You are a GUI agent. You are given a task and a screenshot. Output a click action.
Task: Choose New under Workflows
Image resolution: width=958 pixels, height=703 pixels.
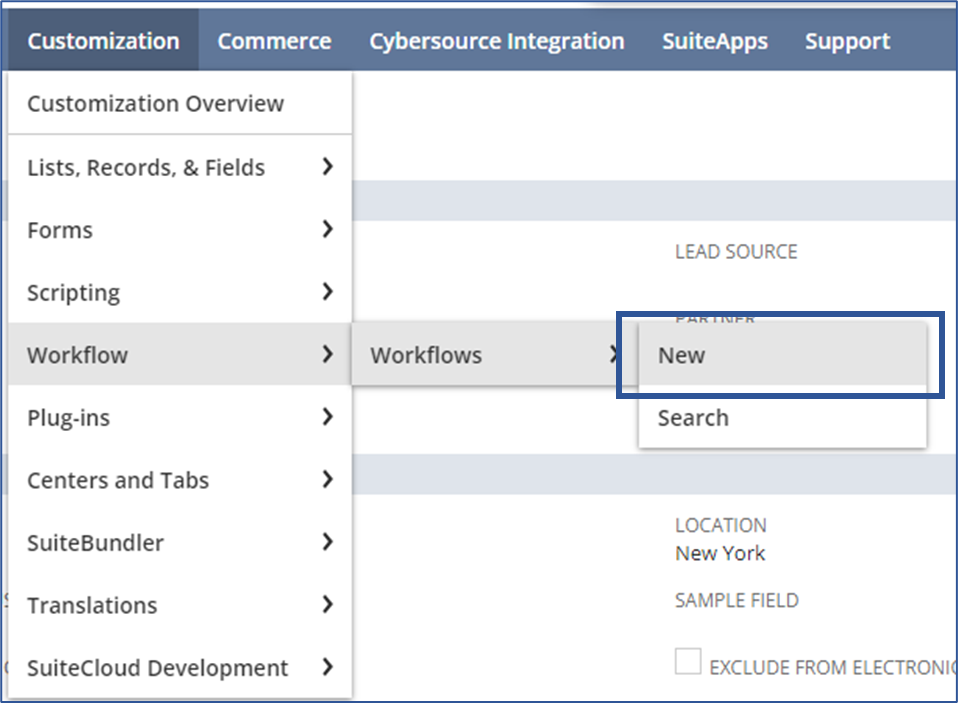pos(783,355)
